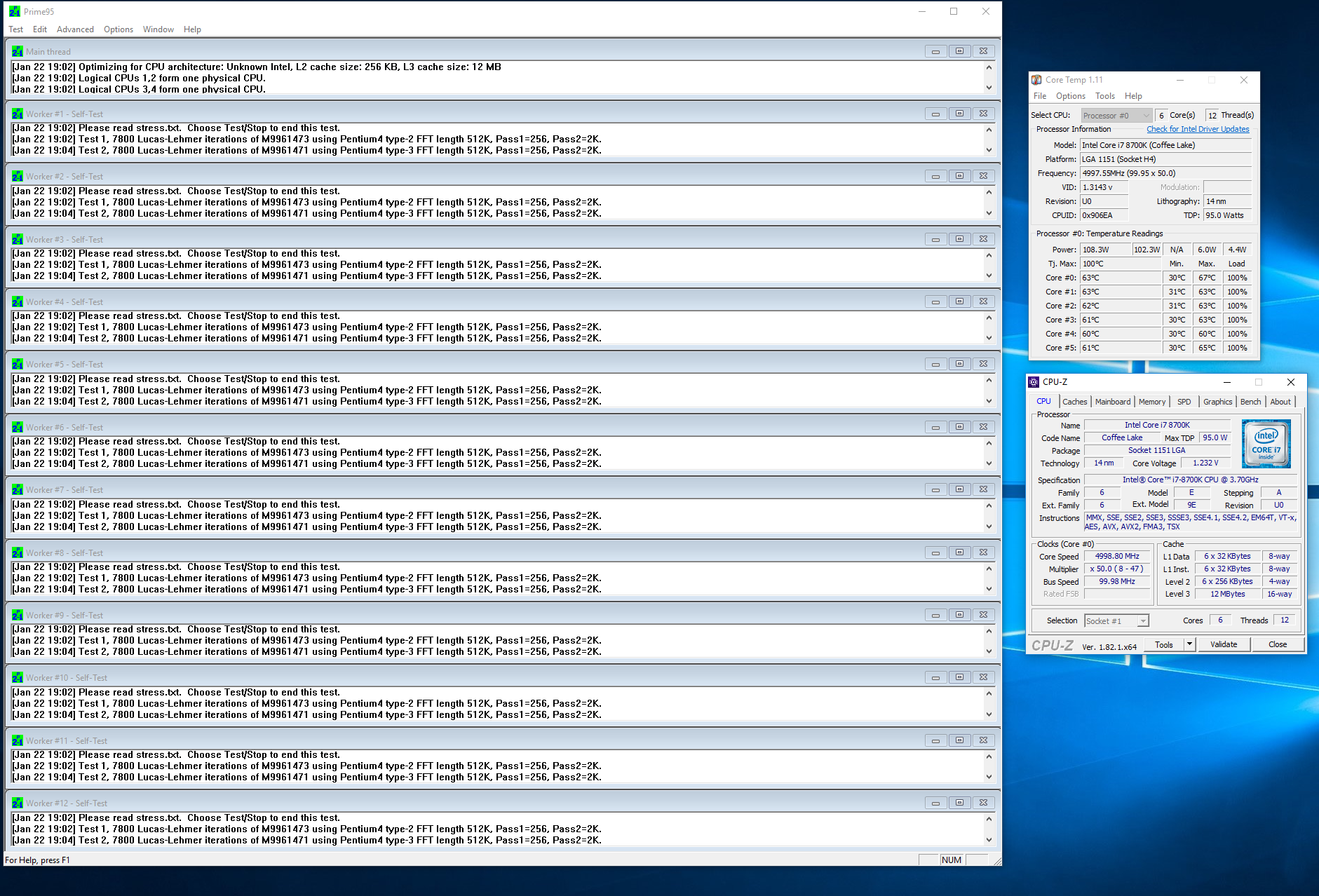Expand the Select CPU Processor #0 dropdown
This screenshot has height=896, width=1319.
pyautogui.click(x=1146, y=116)
